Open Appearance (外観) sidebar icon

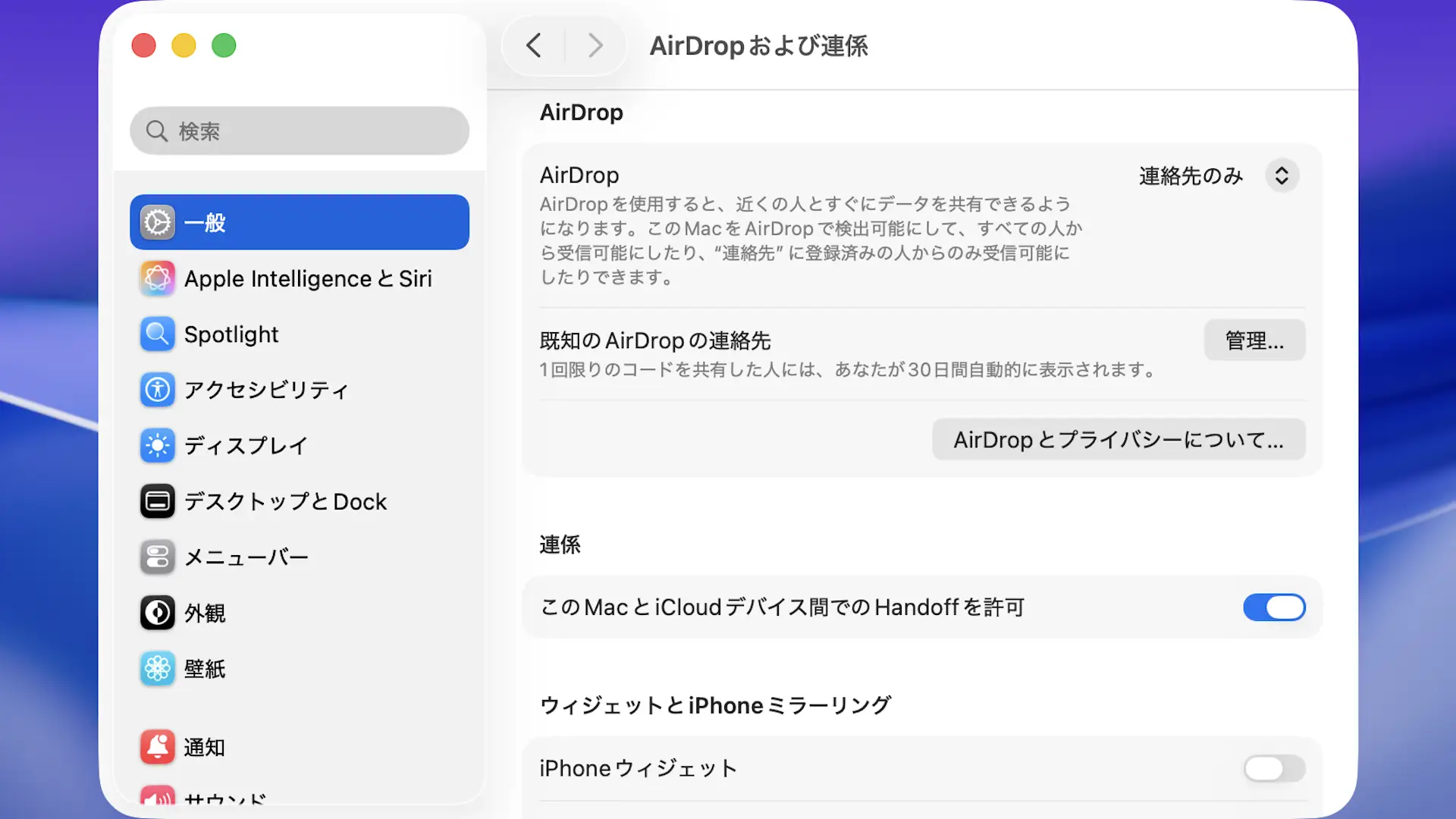158,613
